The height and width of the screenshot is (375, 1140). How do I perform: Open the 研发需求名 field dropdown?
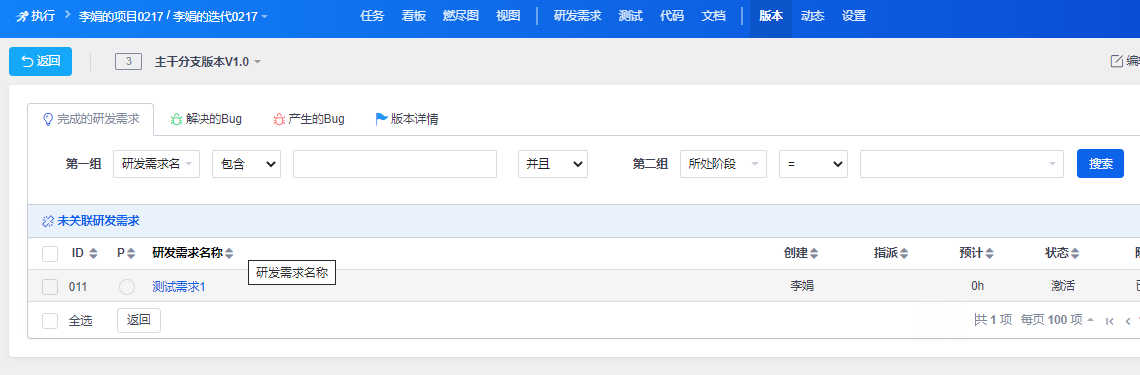click(156, 164)
